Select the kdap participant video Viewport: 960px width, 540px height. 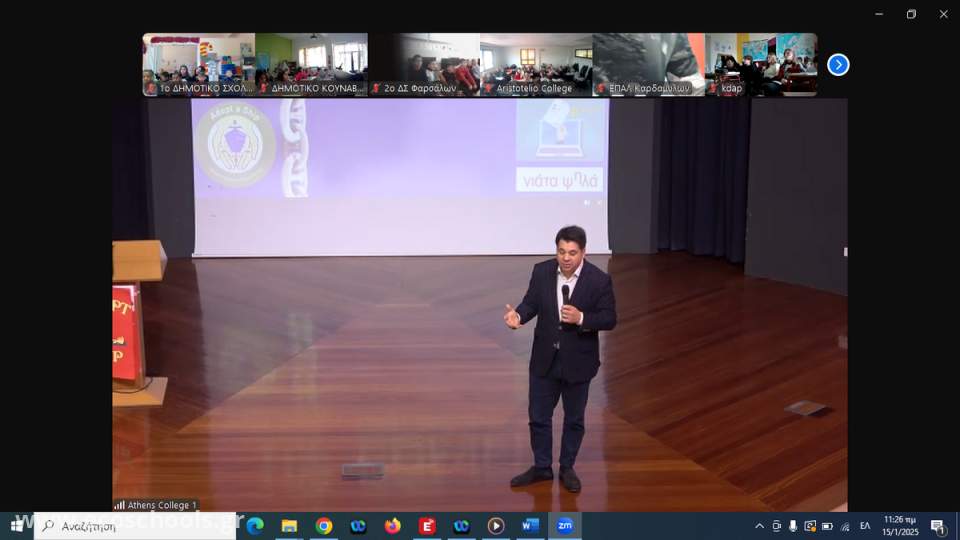tap(761, 65)
